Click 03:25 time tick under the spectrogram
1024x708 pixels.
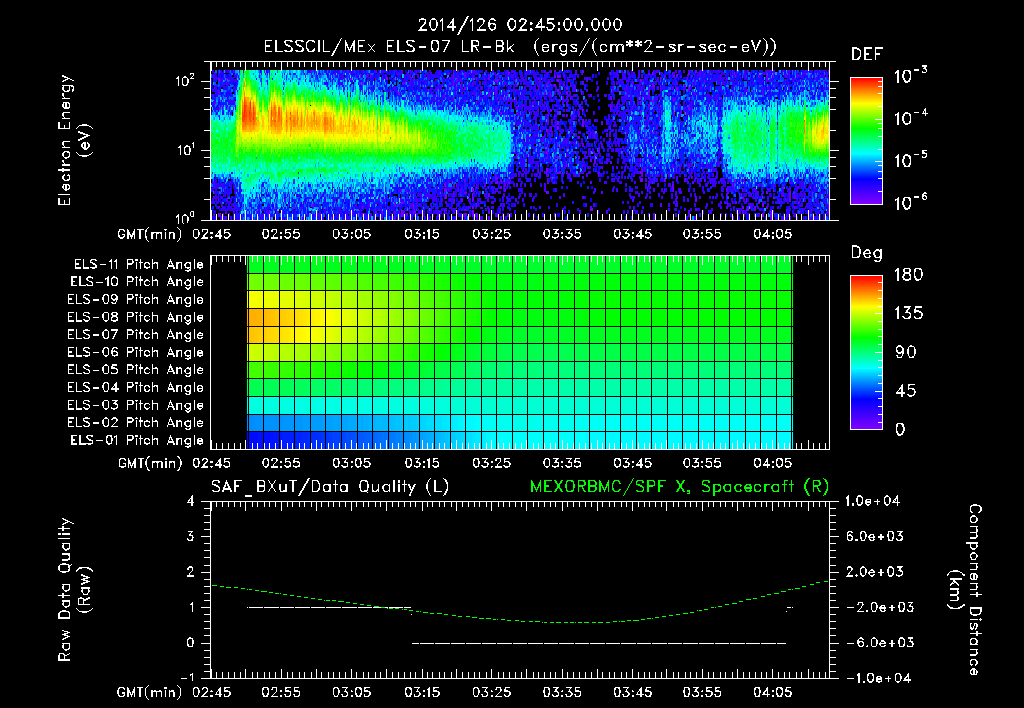point(492,234)
